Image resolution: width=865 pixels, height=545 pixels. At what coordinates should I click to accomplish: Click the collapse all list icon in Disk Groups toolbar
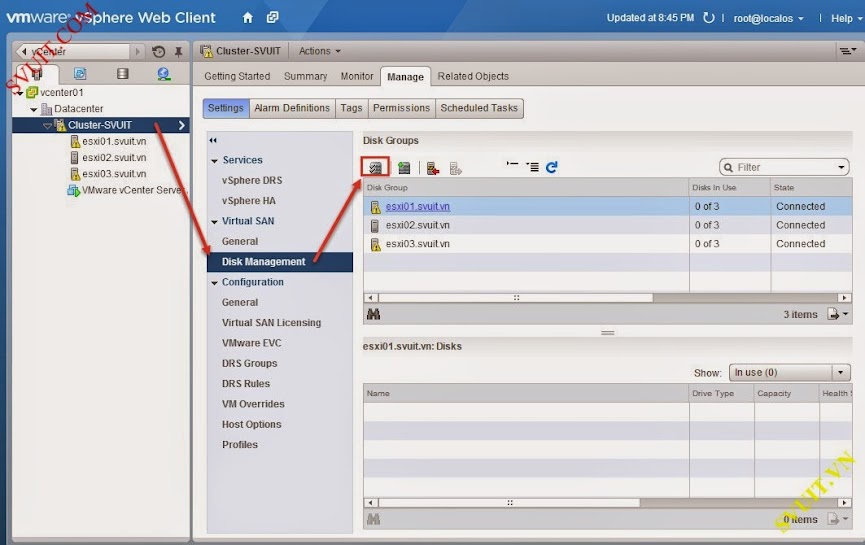(512, 164)
